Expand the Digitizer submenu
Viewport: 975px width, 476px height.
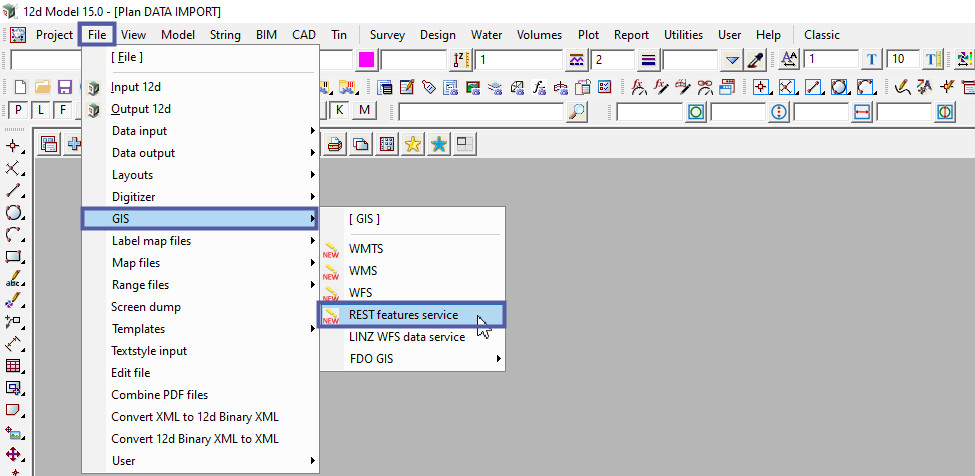200,196
